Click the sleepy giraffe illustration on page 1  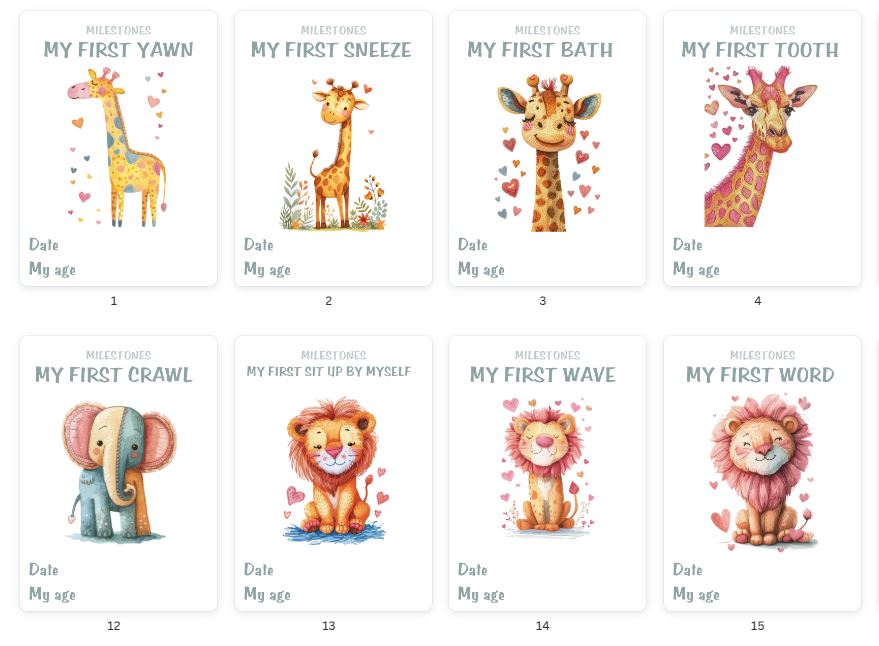118,147
